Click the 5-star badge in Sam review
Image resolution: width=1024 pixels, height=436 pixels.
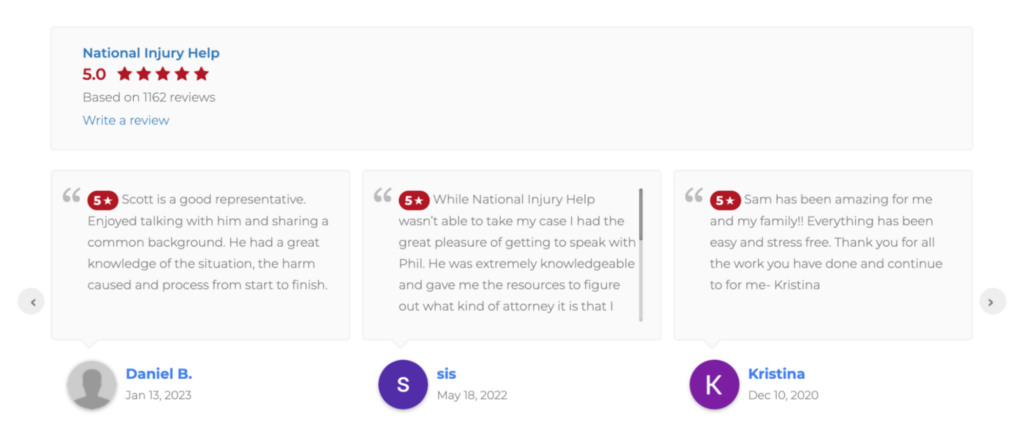(x=725, y=200)
